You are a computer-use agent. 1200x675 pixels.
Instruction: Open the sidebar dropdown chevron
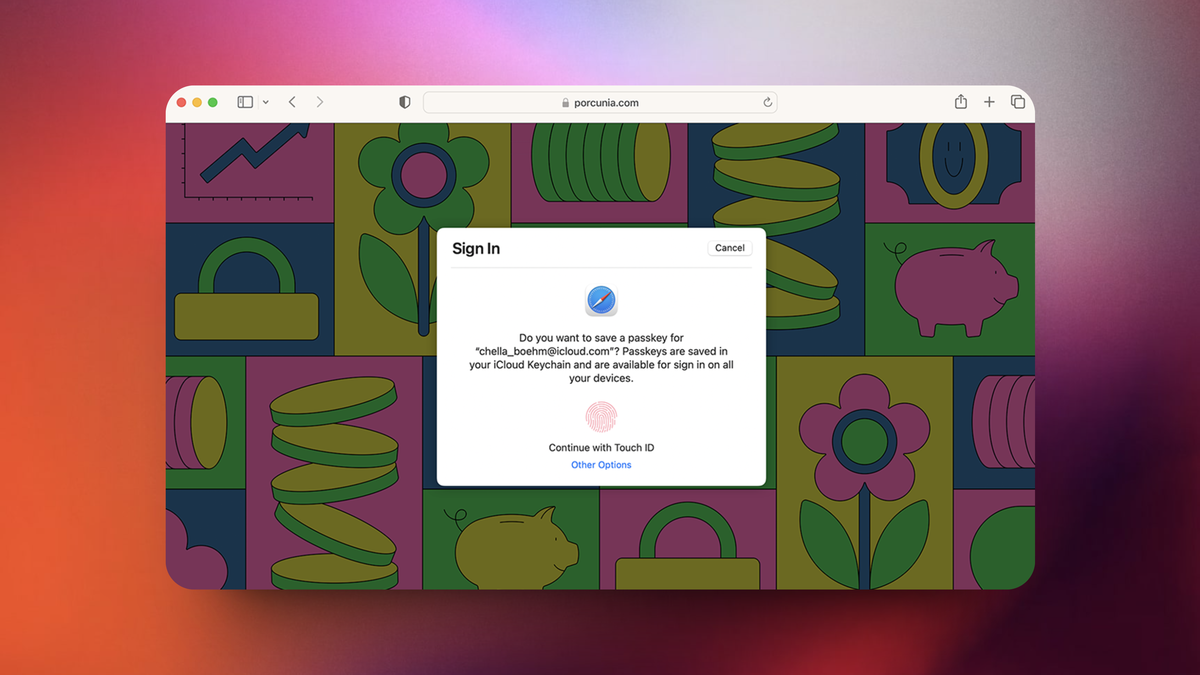[x=265, y=102]
